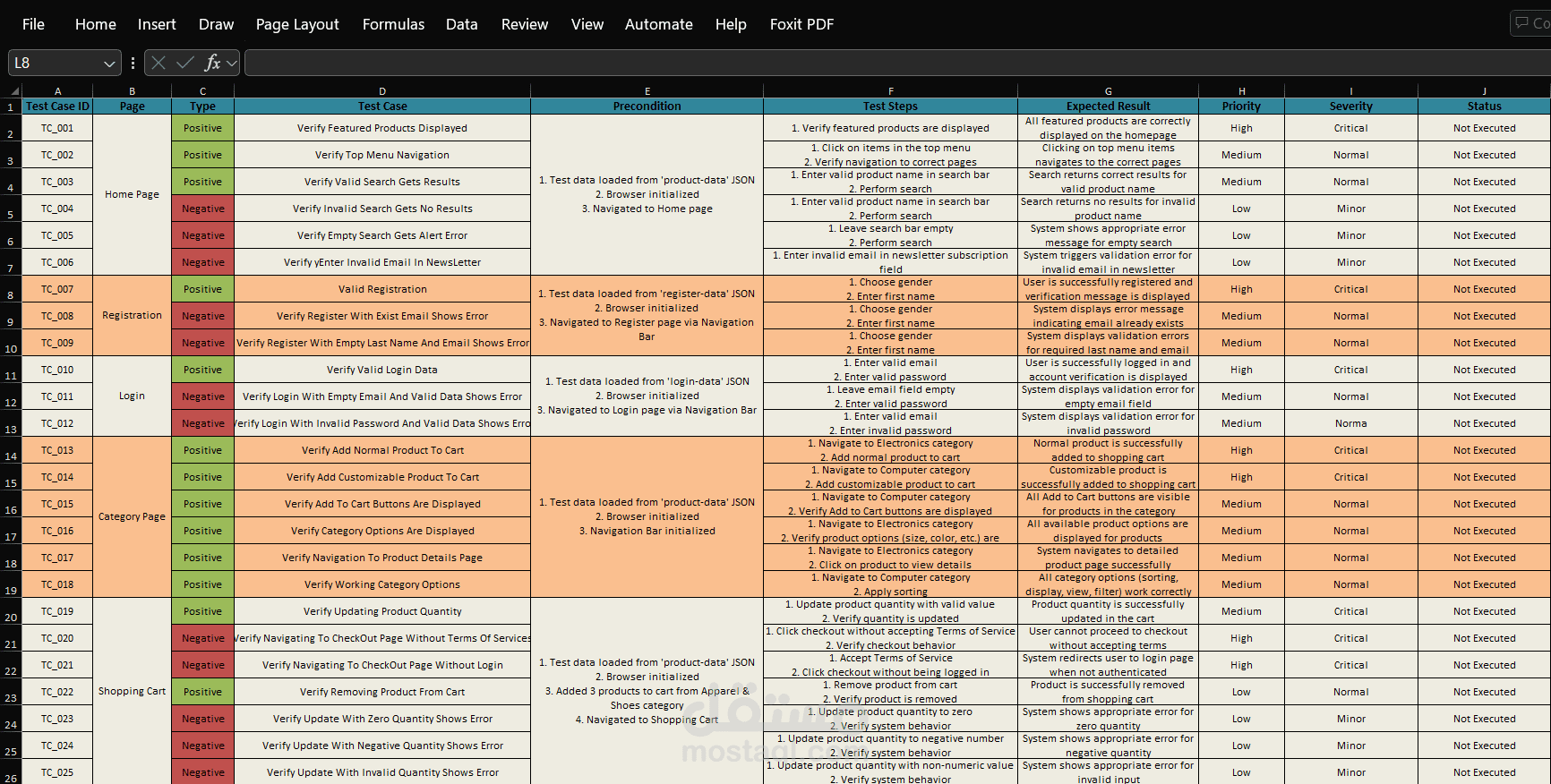
Task: Click the Test Case ID header cell
Action: (x=57, y=107)
